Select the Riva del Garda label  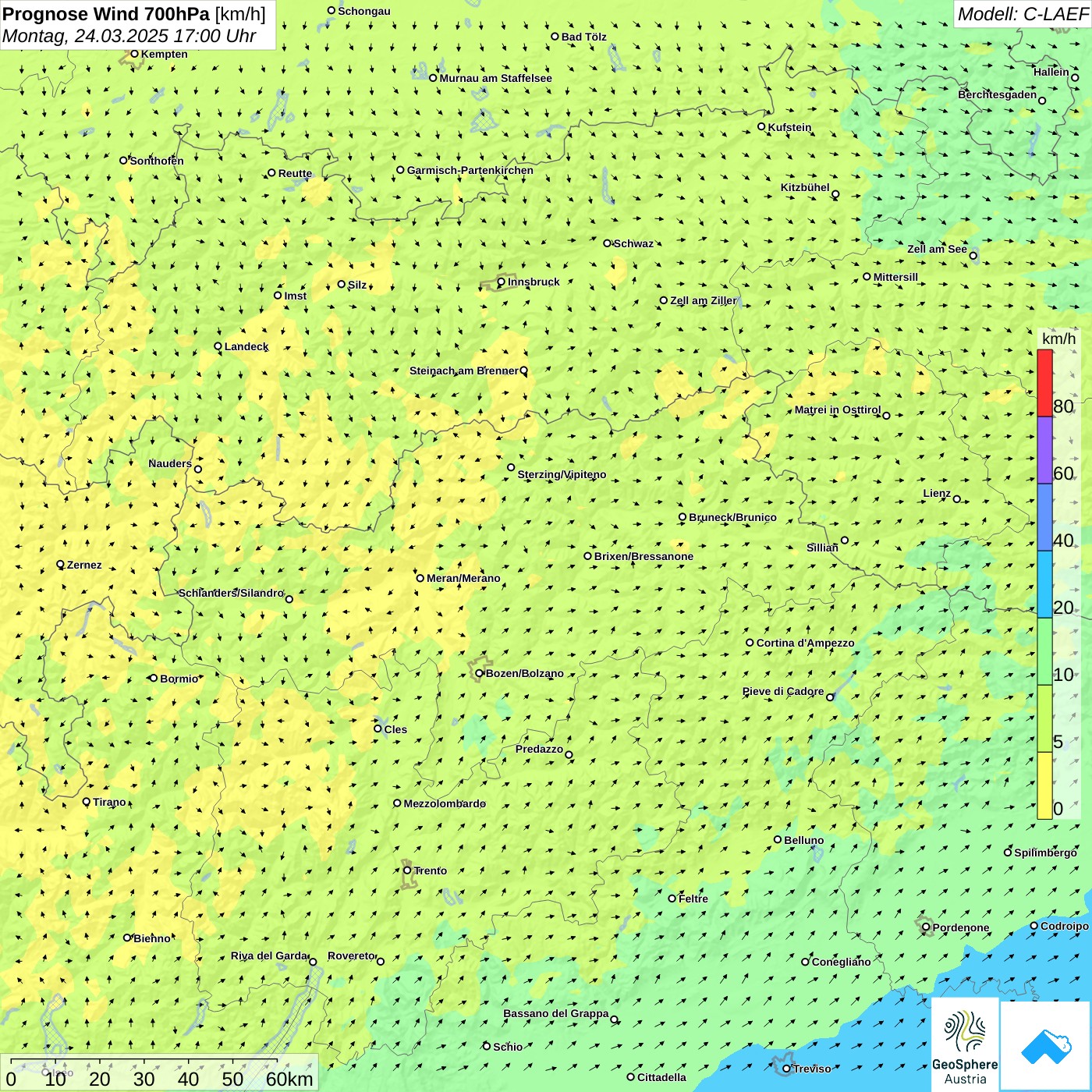coord(269,955)
